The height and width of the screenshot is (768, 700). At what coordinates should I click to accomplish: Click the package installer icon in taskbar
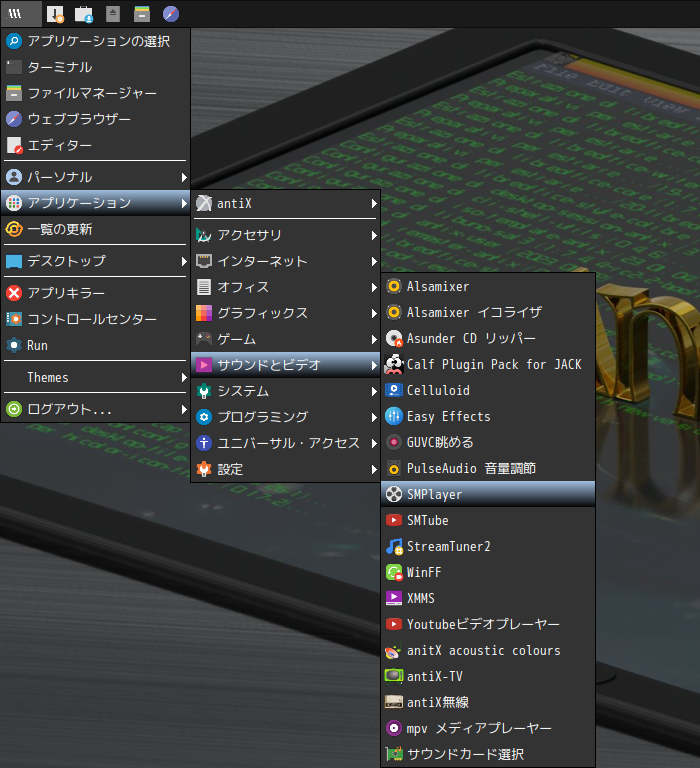(x=55, y=14)
